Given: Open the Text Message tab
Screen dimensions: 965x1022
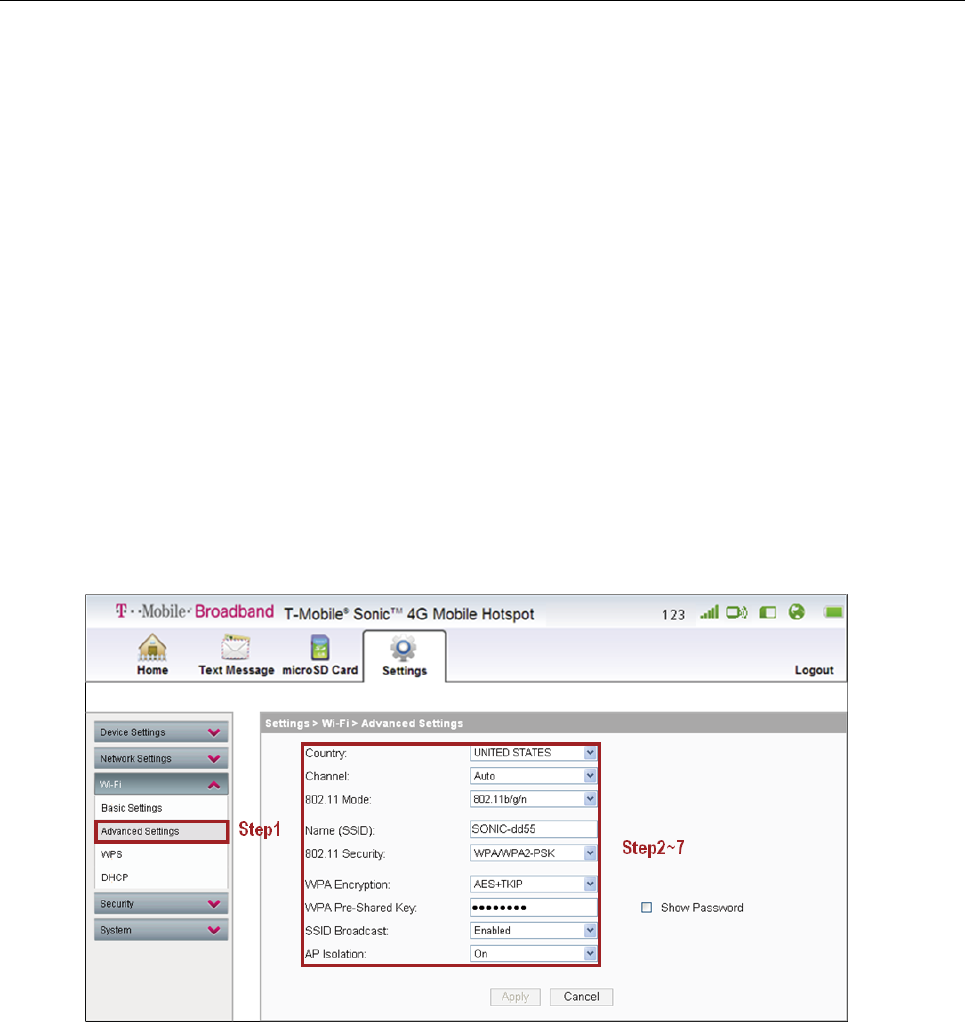Looking at the screenshot, I should (x=236, y=656).
